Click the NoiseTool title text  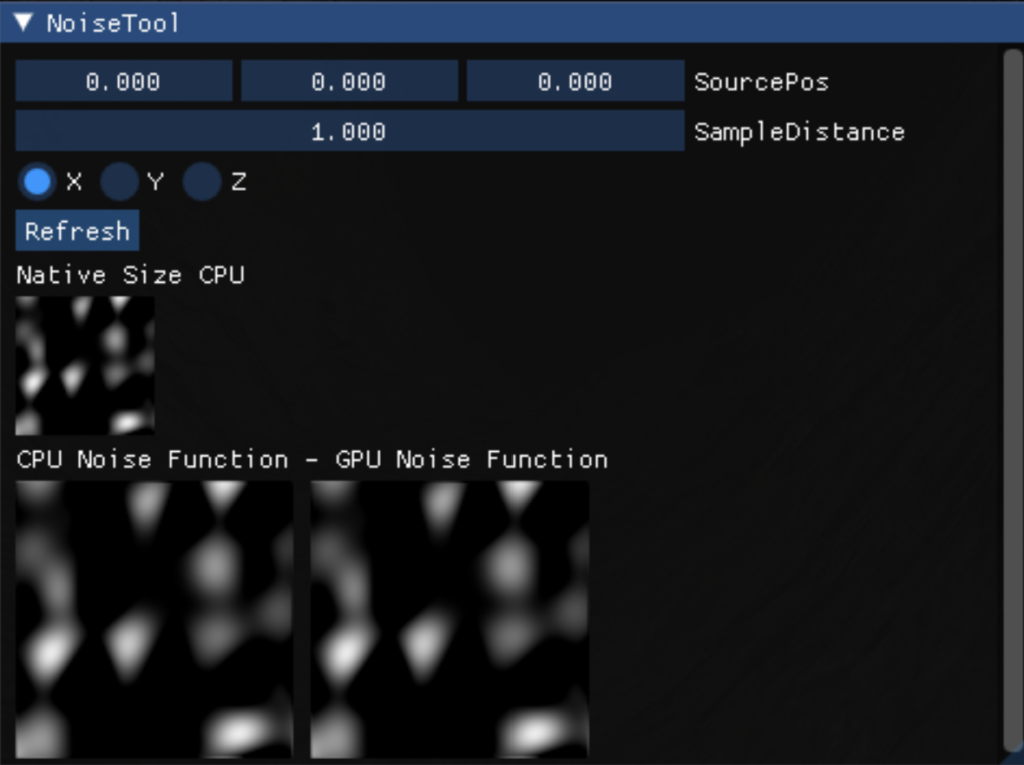(x=112, y=23)
